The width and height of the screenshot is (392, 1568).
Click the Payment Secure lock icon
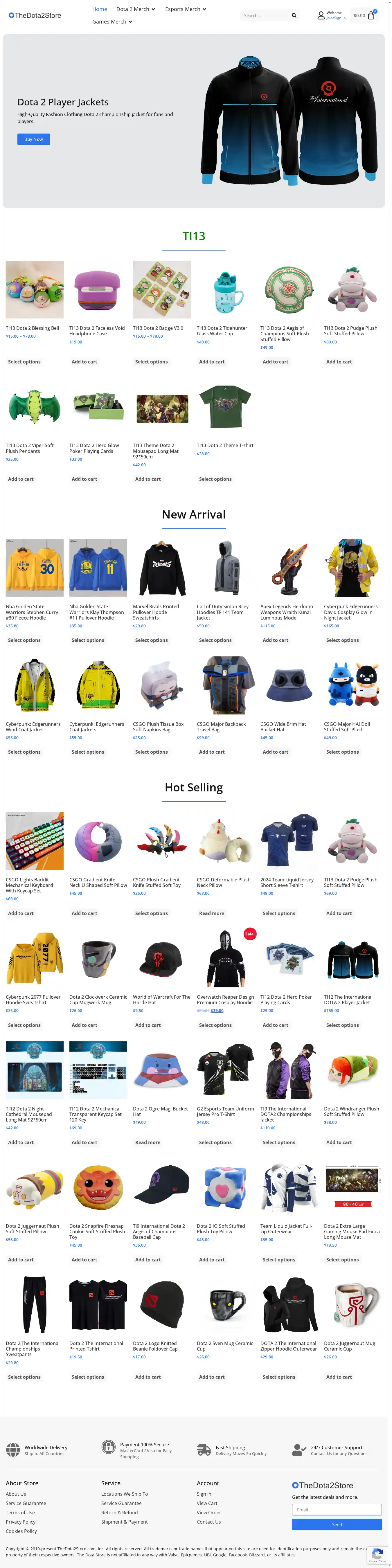(108, 1447)
